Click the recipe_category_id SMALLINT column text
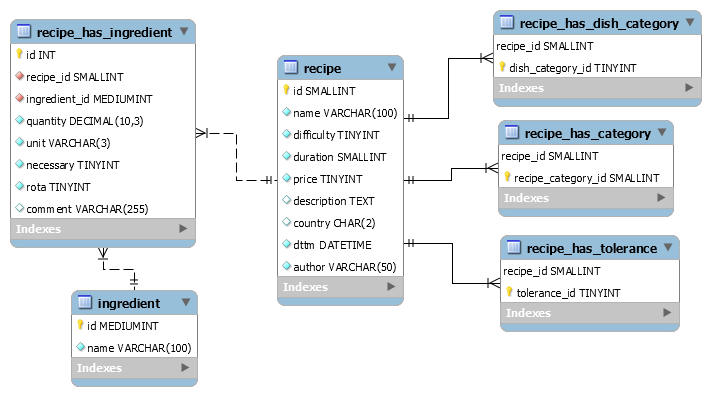Image resolution: width=711 pixels, height=396 pixels. [x=587, y=178]
